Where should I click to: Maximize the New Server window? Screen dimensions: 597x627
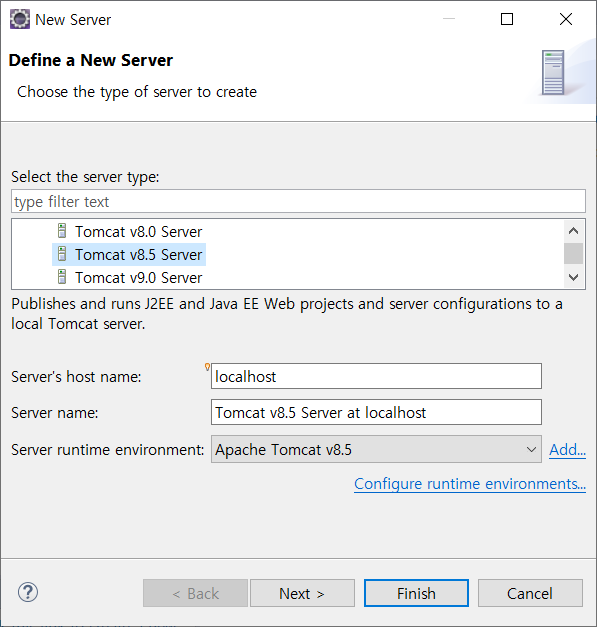(507, 19)
